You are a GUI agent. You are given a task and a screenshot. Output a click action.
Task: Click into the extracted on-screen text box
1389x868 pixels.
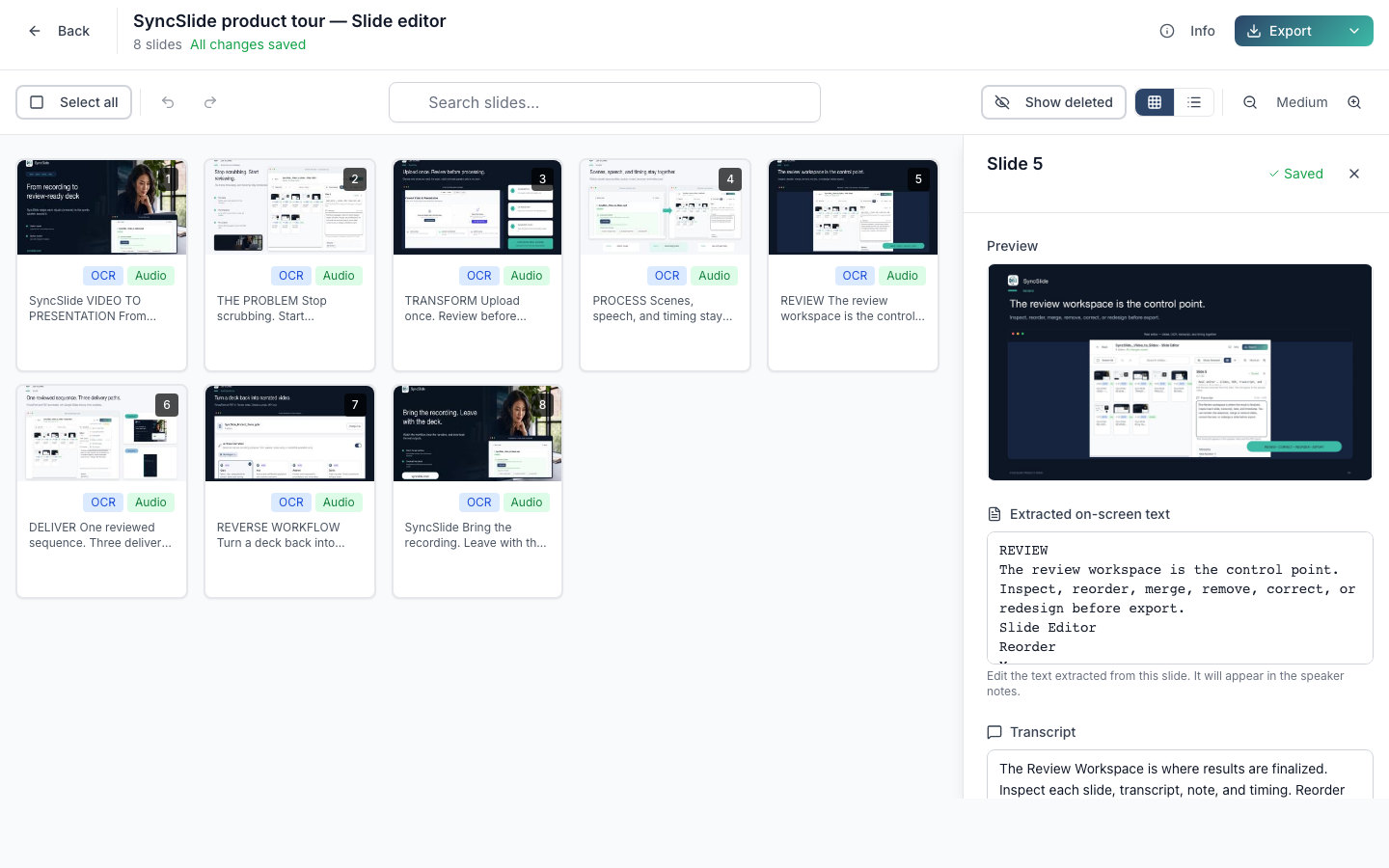coord(1180,598)
